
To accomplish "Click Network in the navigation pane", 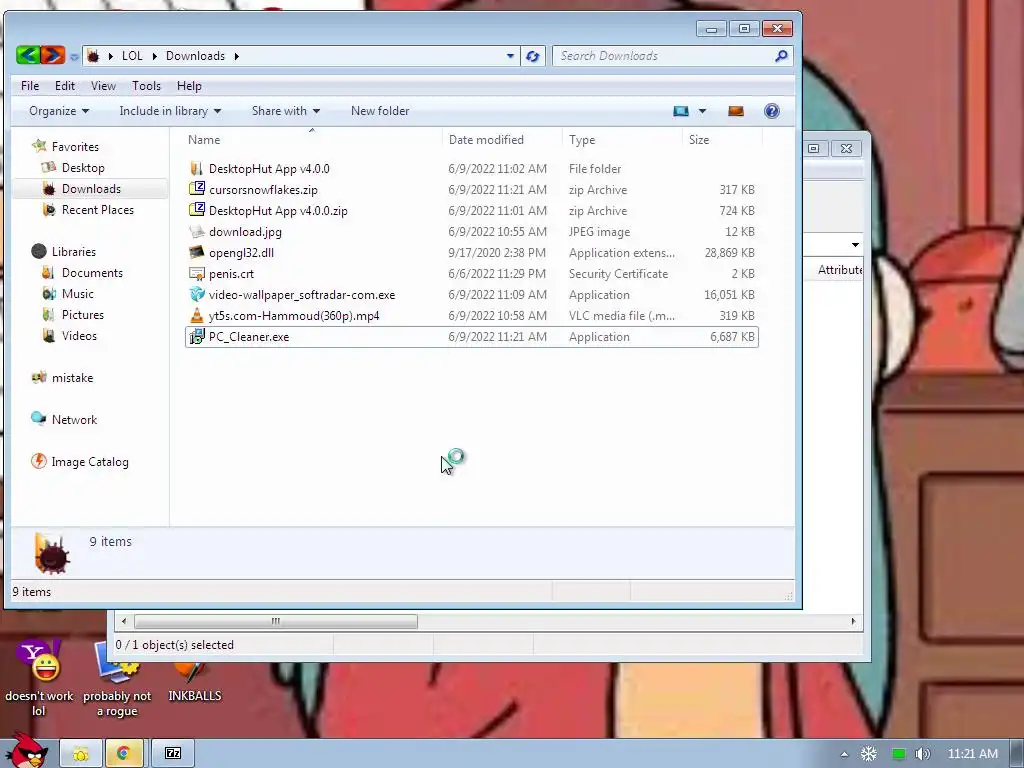I will [x=74, y=419].
